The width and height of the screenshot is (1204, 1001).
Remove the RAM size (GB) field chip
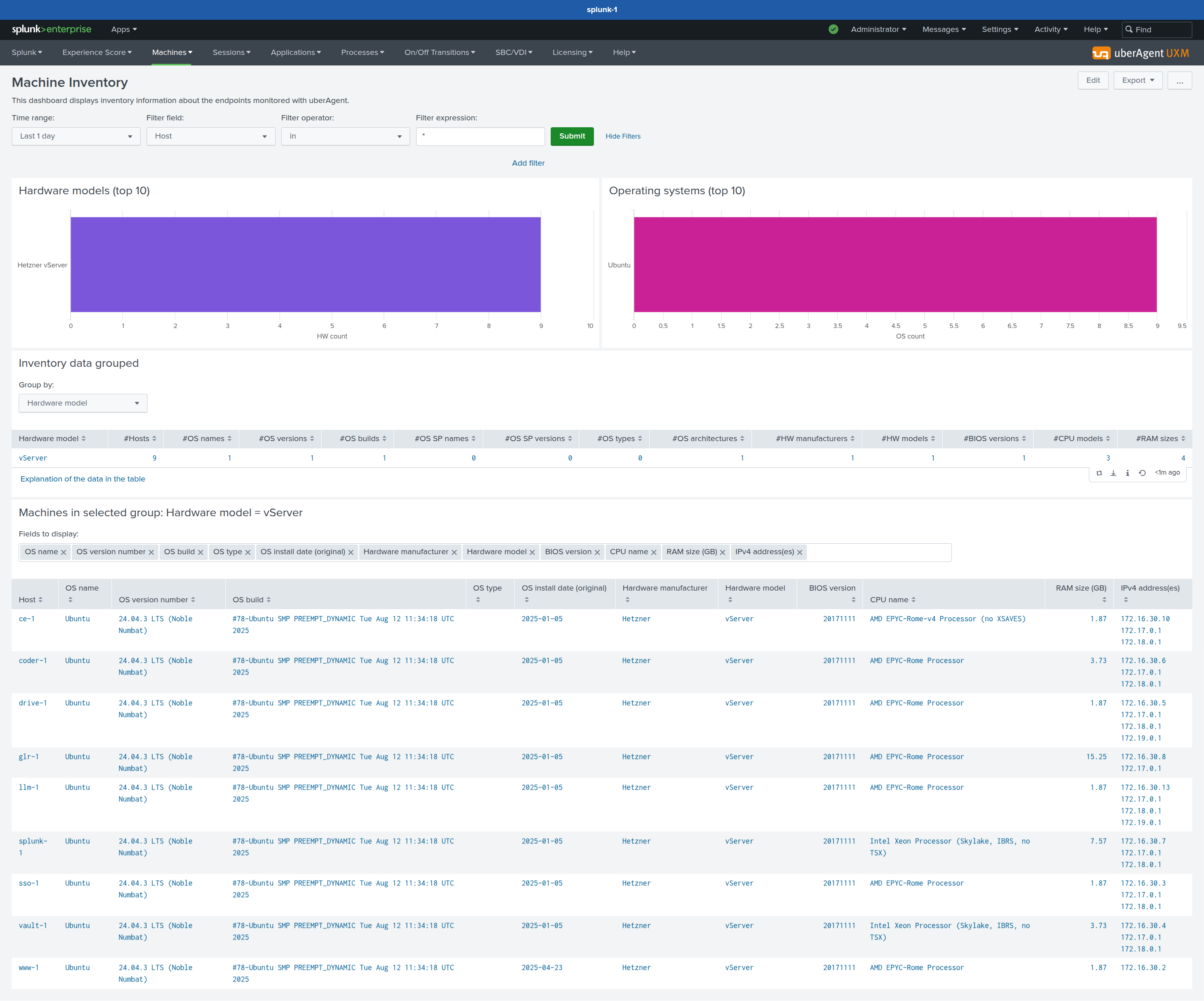722,552
